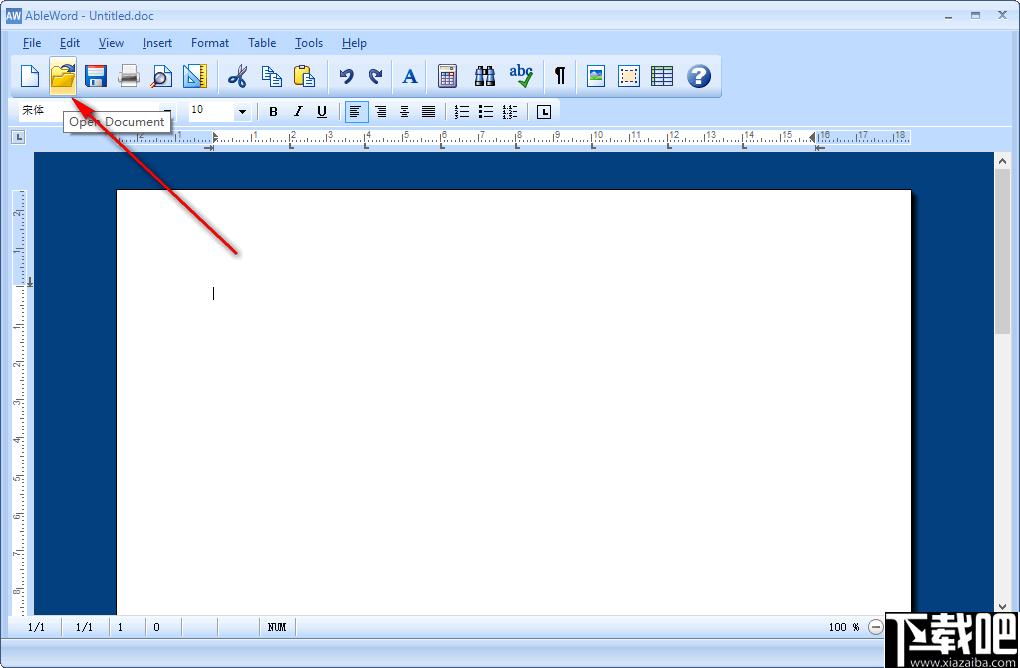Insert image using the picture icon
The image size is (1020, 668).
[x=596, y=76]
